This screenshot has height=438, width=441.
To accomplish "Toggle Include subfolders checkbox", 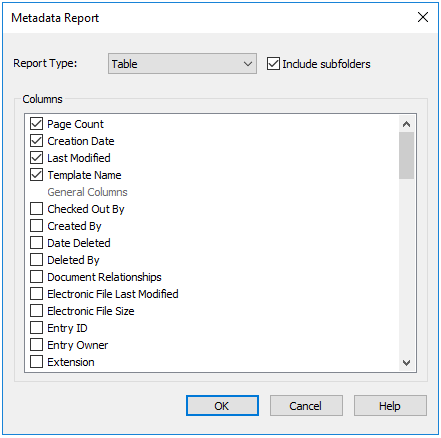I will (273, 64).
